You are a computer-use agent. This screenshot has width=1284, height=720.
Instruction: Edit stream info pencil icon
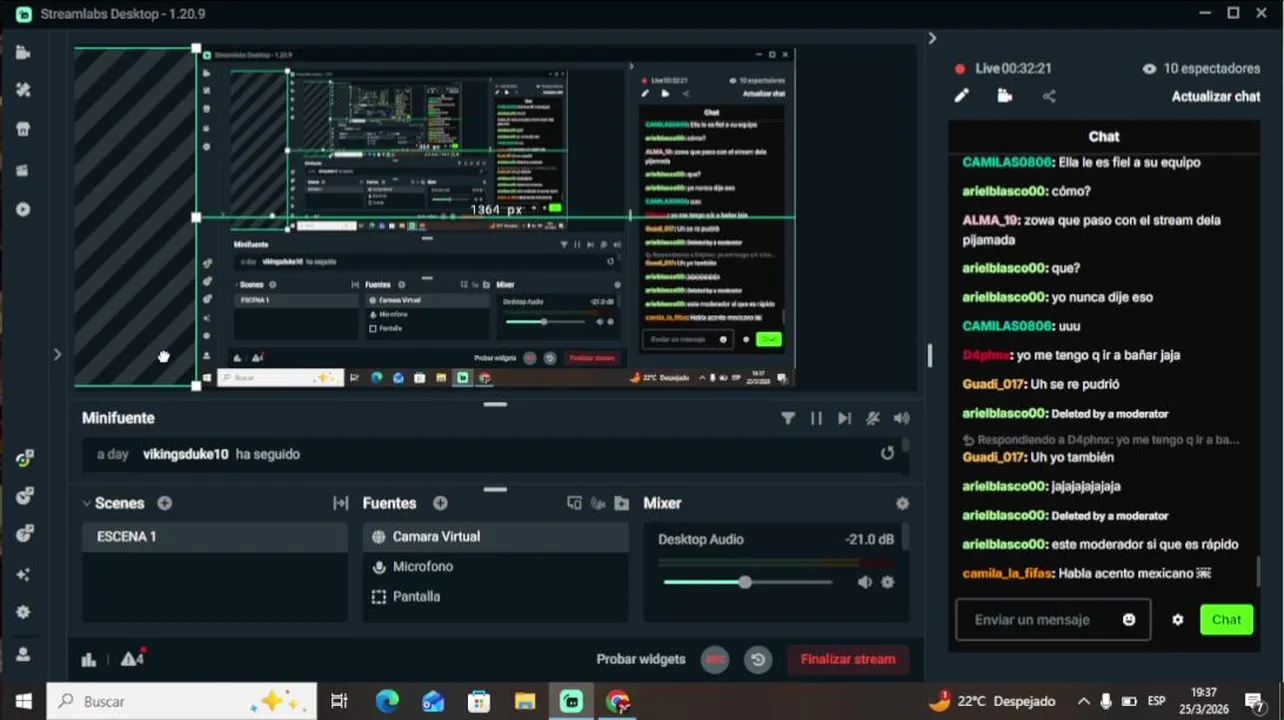click(x=961, y=96)
